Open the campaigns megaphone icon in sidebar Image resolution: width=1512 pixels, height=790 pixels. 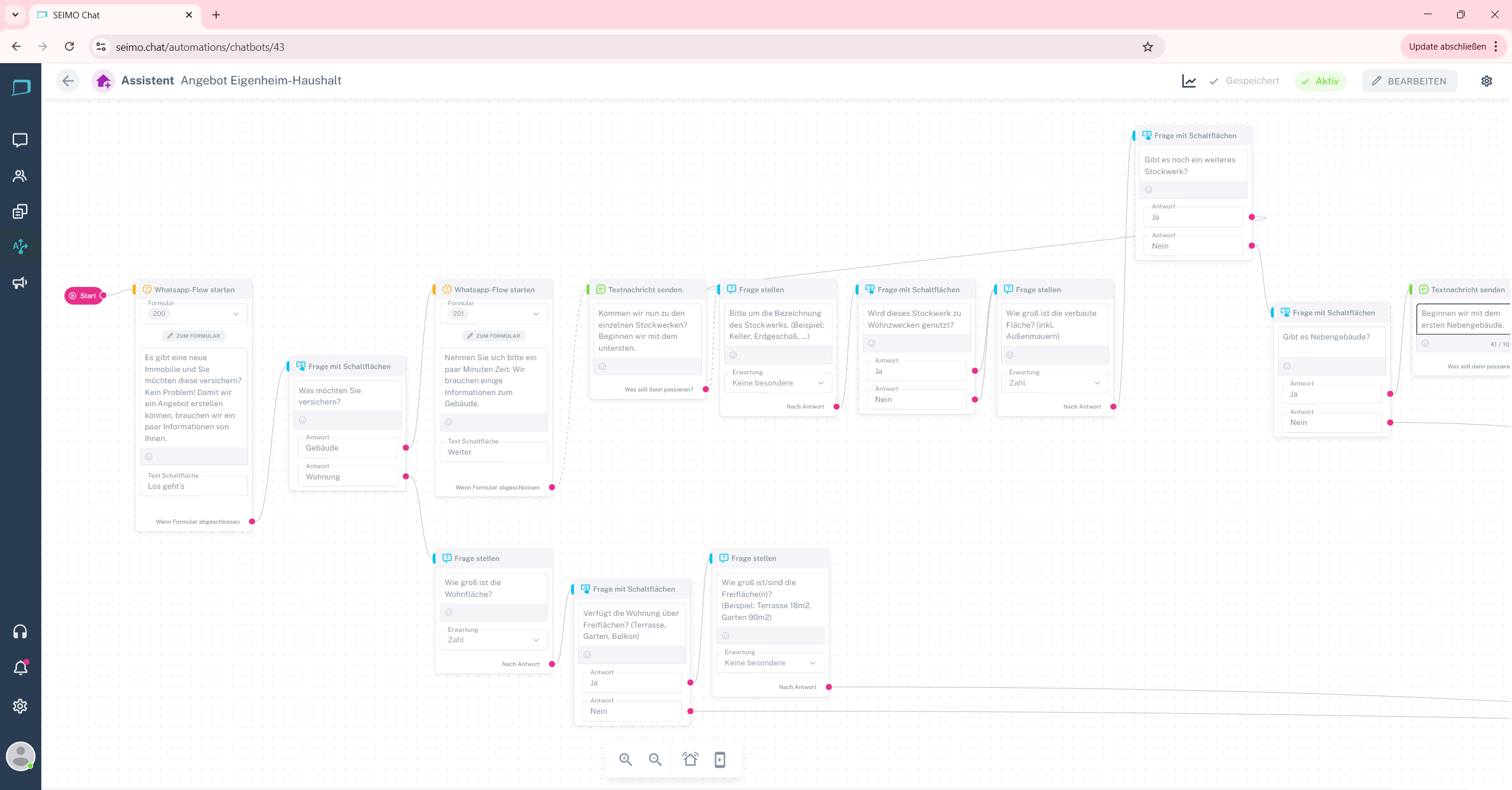[20, 283]
